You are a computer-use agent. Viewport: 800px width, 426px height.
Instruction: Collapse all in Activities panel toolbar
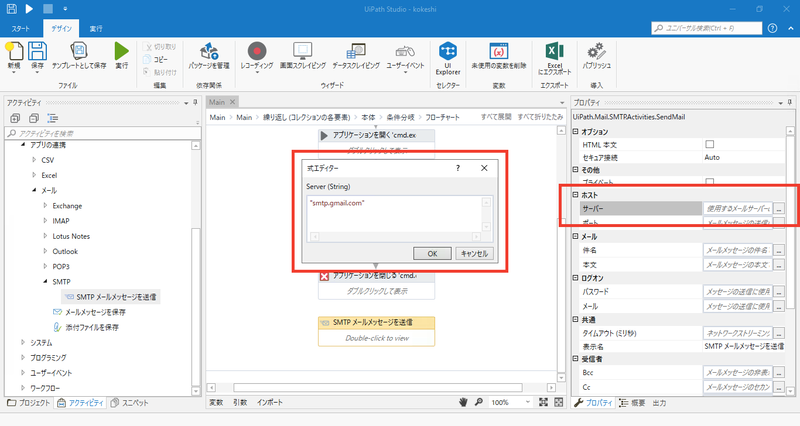pyautogui.click(x=34, y=118)
